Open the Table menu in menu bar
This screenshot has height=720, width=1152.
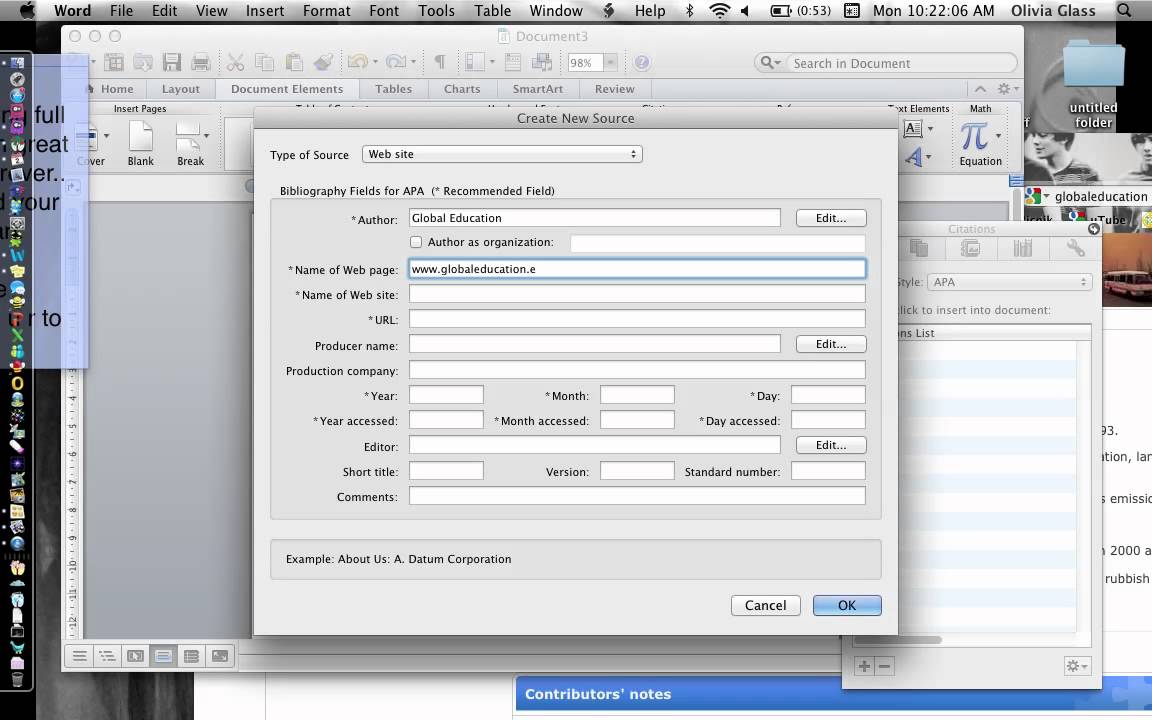pos(492,11)
